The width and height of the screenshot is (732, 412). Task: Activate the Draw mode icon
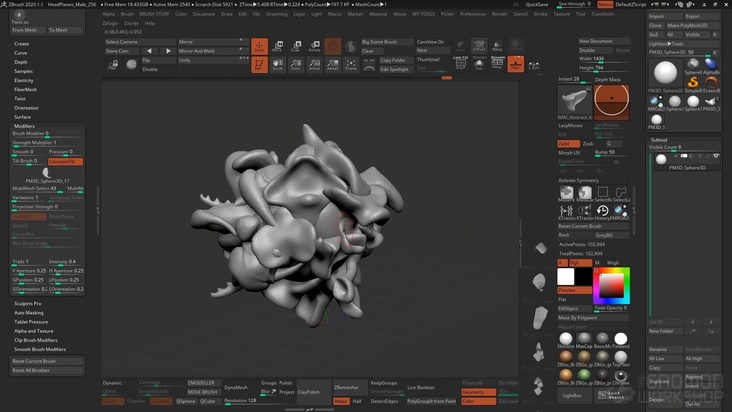pos(259,46)
